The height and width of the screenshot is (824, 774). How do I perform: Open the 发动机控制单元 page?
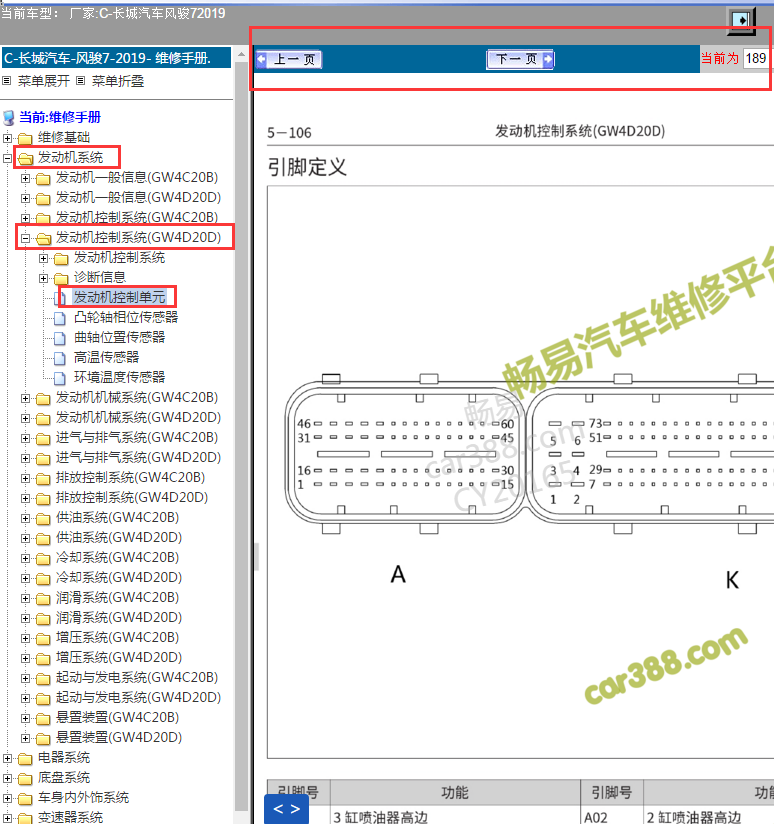119,297
